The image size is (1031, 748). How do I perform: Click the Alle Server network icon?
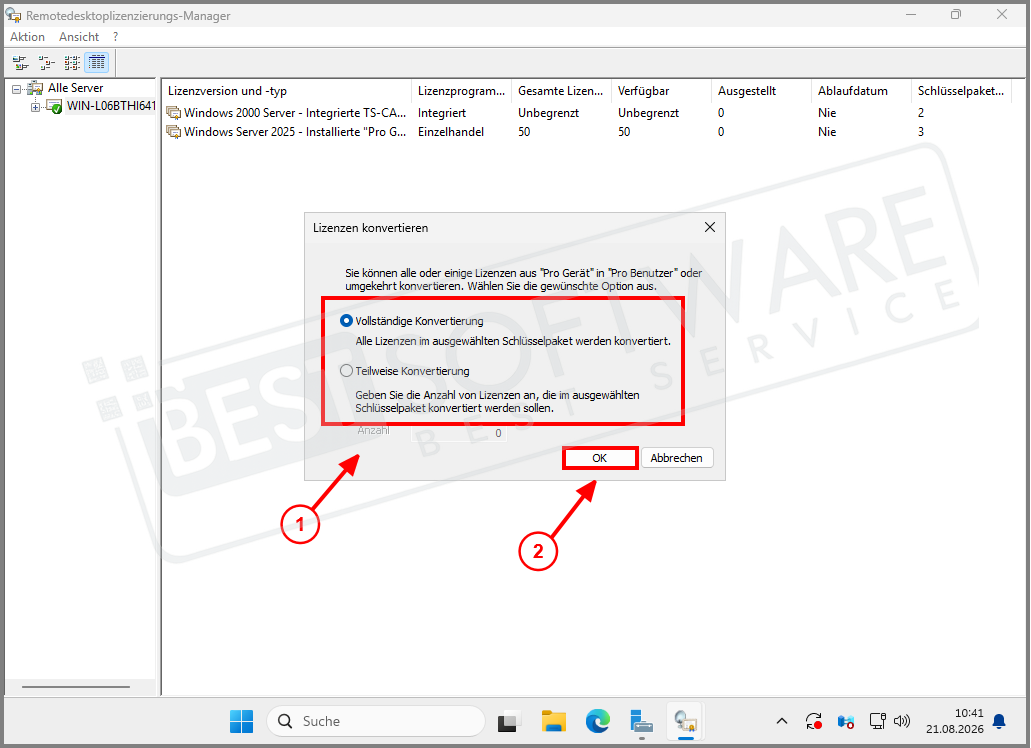35,88
